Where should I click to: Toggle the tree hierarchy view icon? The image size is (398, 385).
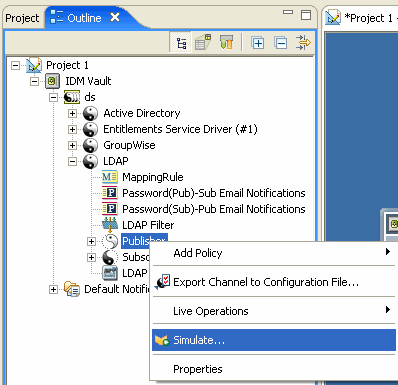pos(181,43)
